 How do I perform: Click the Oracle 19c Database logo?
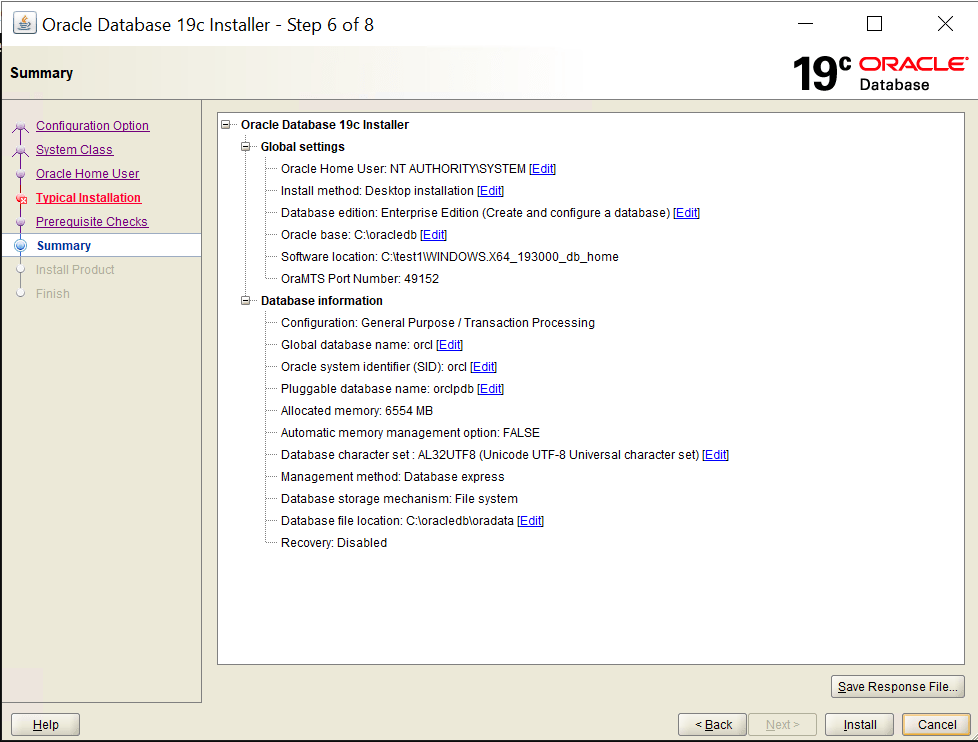point(881,74)
